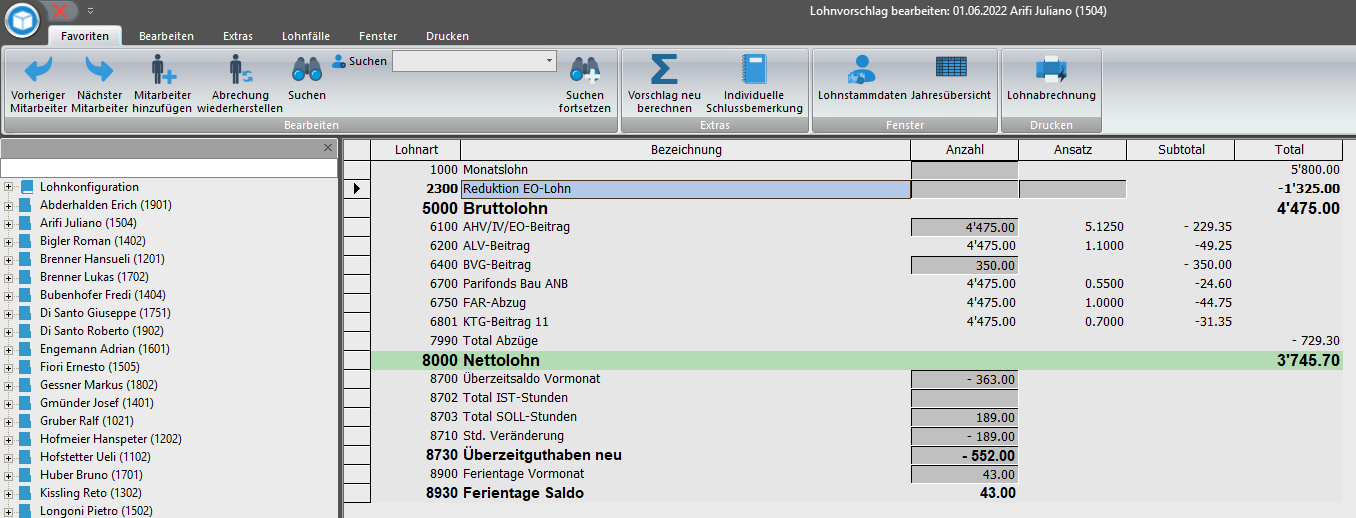Click the tree panel filter field
This screenshot has width=1356, height=518.
[169, 168]
